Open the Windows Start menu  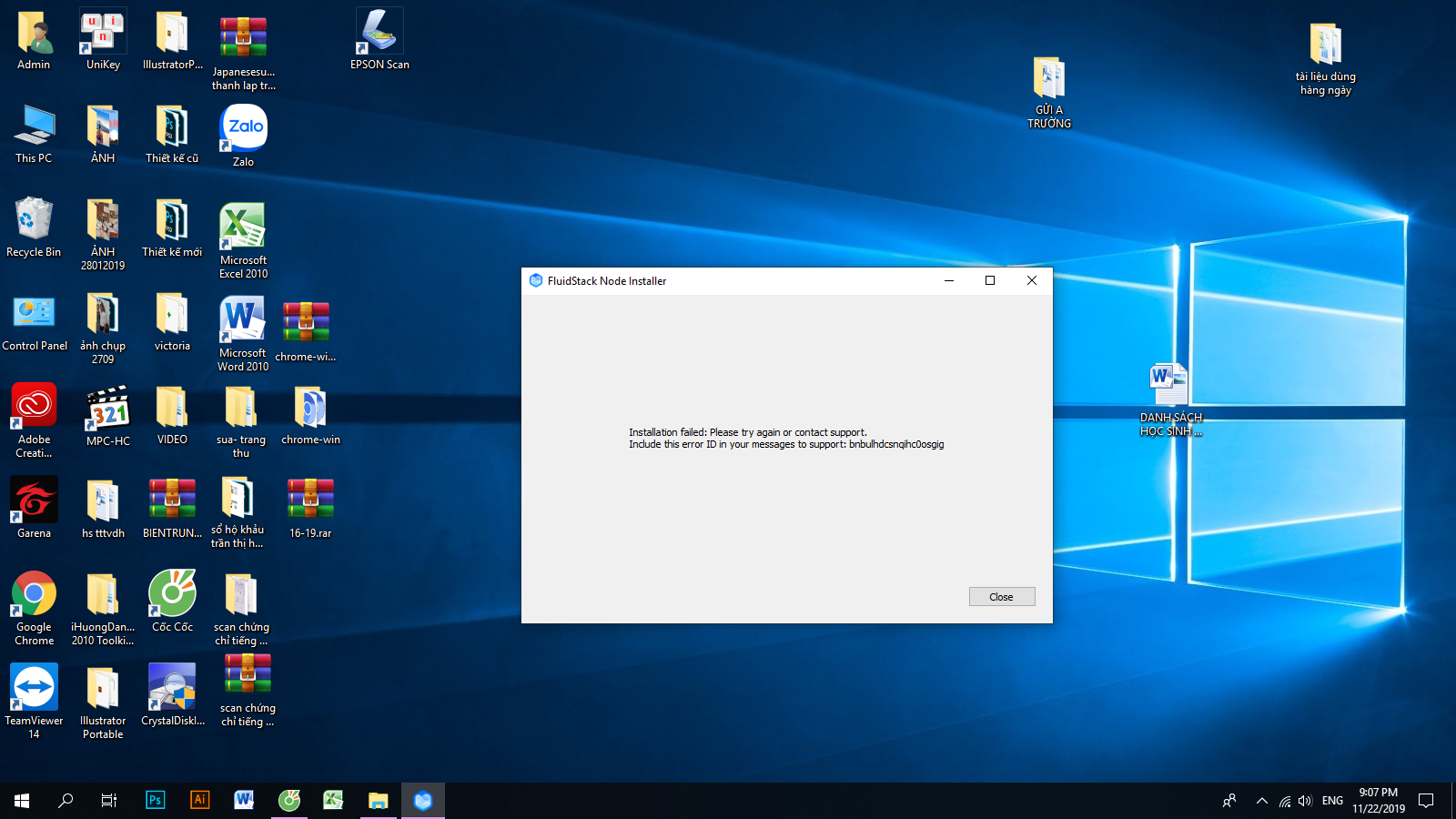click(x=22, y=800)
